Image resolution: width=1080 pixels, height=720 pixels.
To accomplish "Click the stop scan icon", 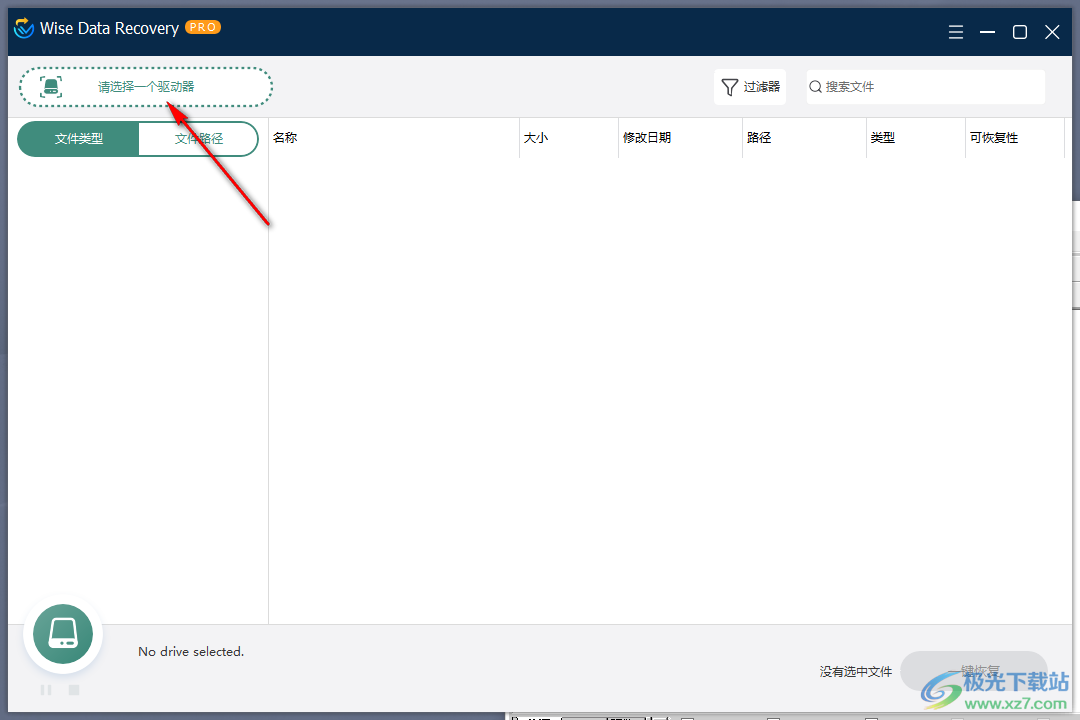I will (74, 690).
